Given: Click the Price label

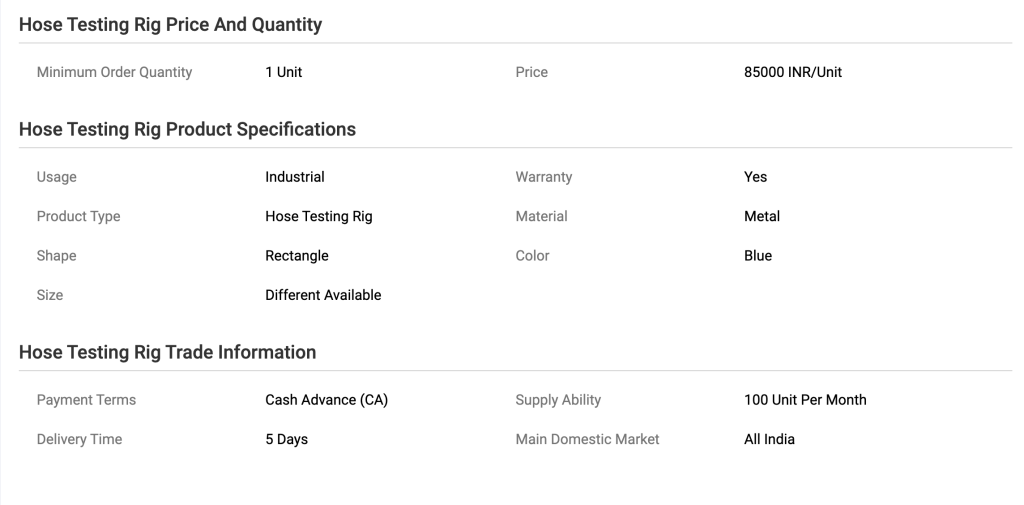Looking at the screenshot, I should pyautogui.click(x=532, y=73).
